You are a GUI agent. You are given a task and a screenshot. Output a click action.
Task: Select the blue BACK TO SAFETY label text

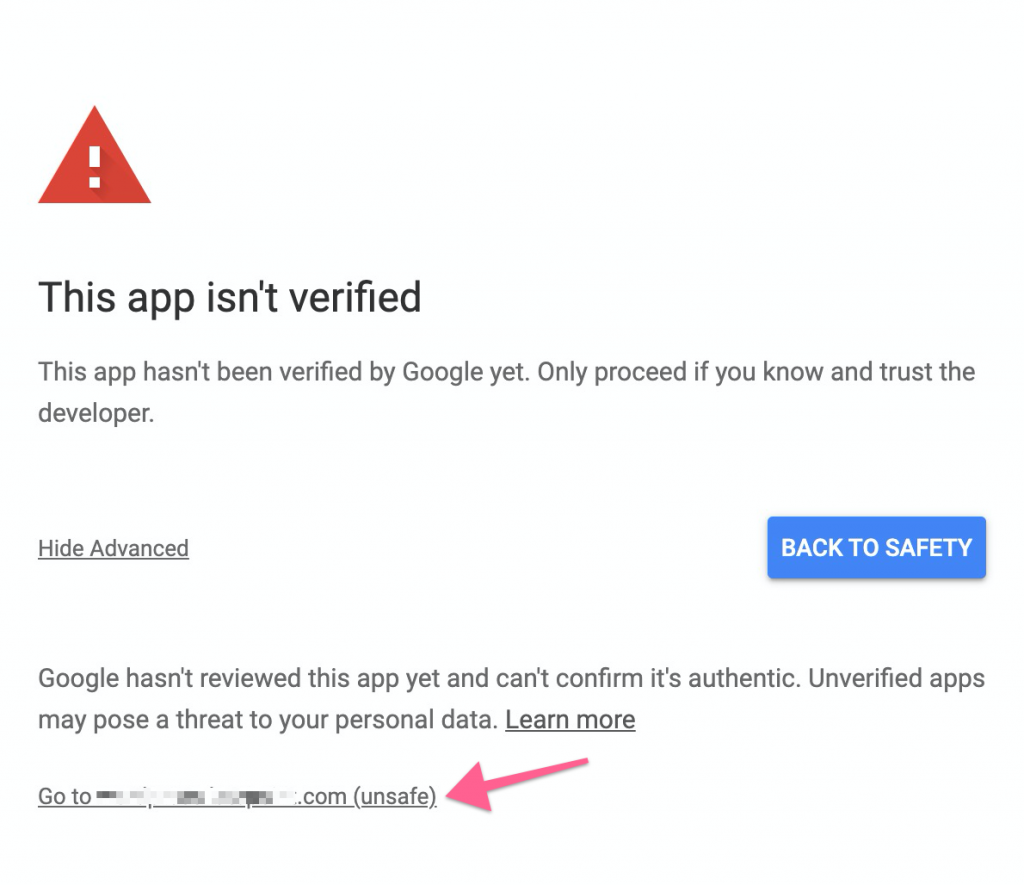(x=876, y=547)
